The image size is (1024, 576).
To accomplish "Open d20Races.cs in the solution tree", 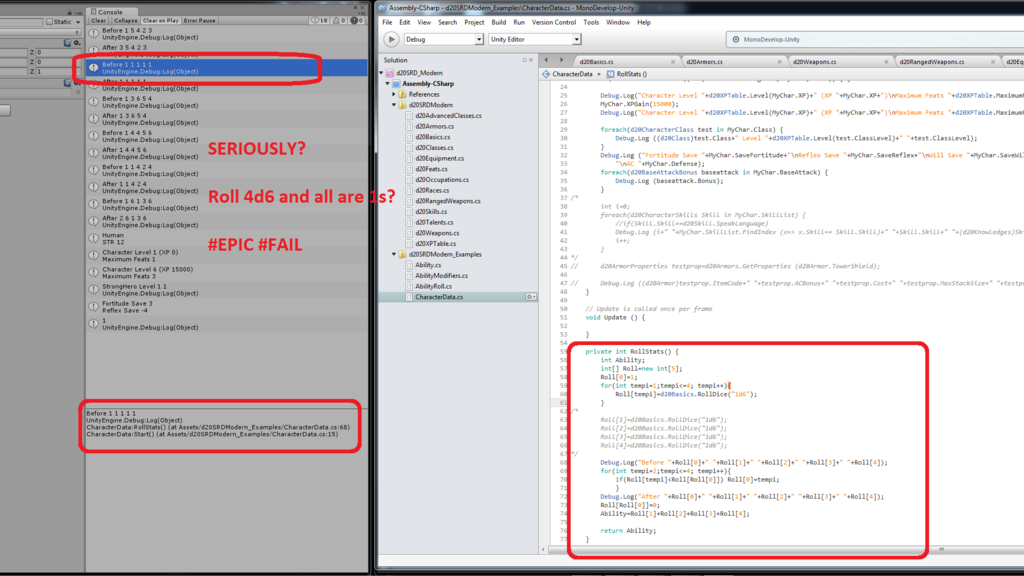I will (434, 191).
